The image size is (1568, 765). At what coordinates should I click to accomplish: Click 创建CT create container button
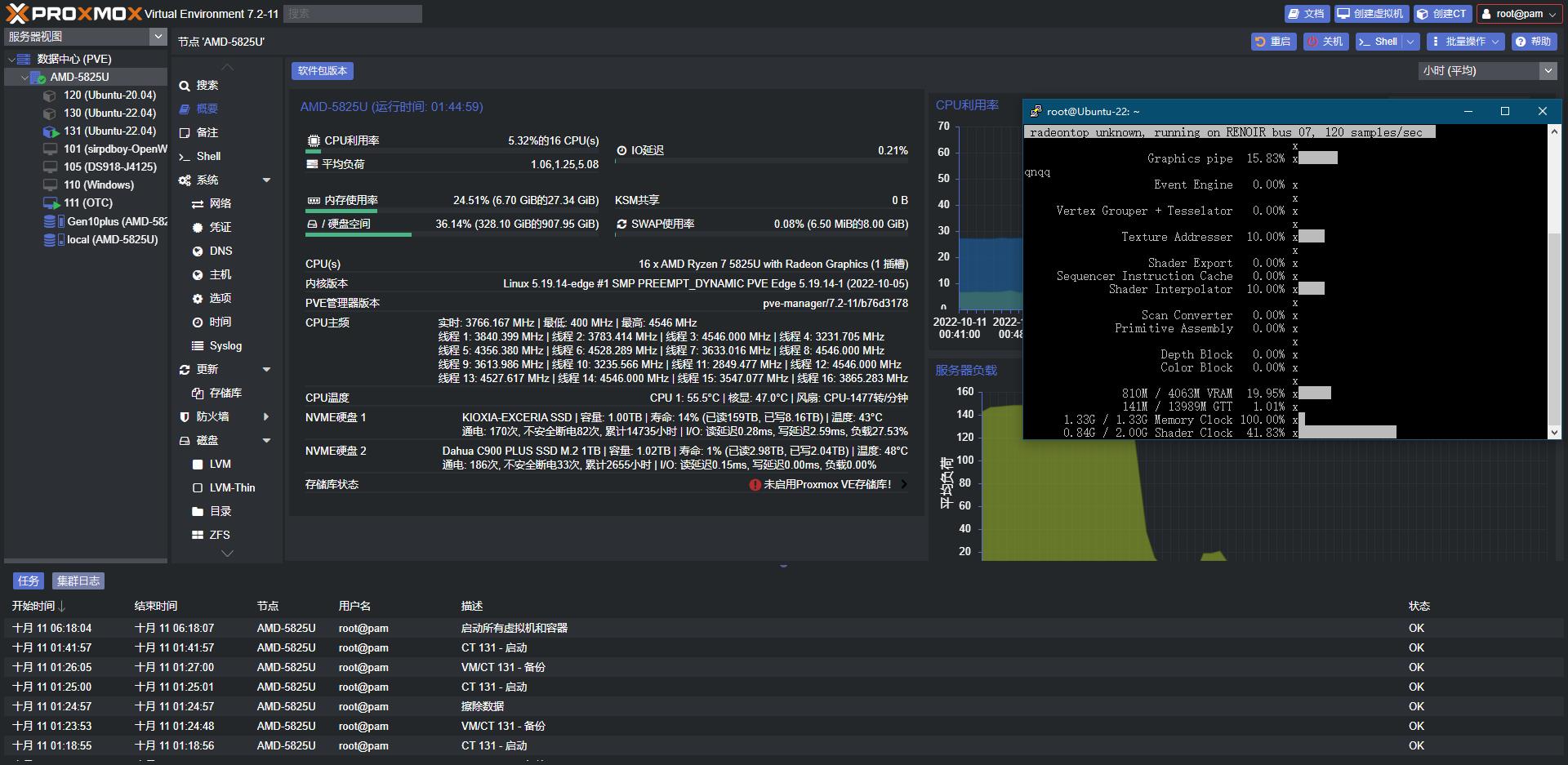click(1442, 14)
